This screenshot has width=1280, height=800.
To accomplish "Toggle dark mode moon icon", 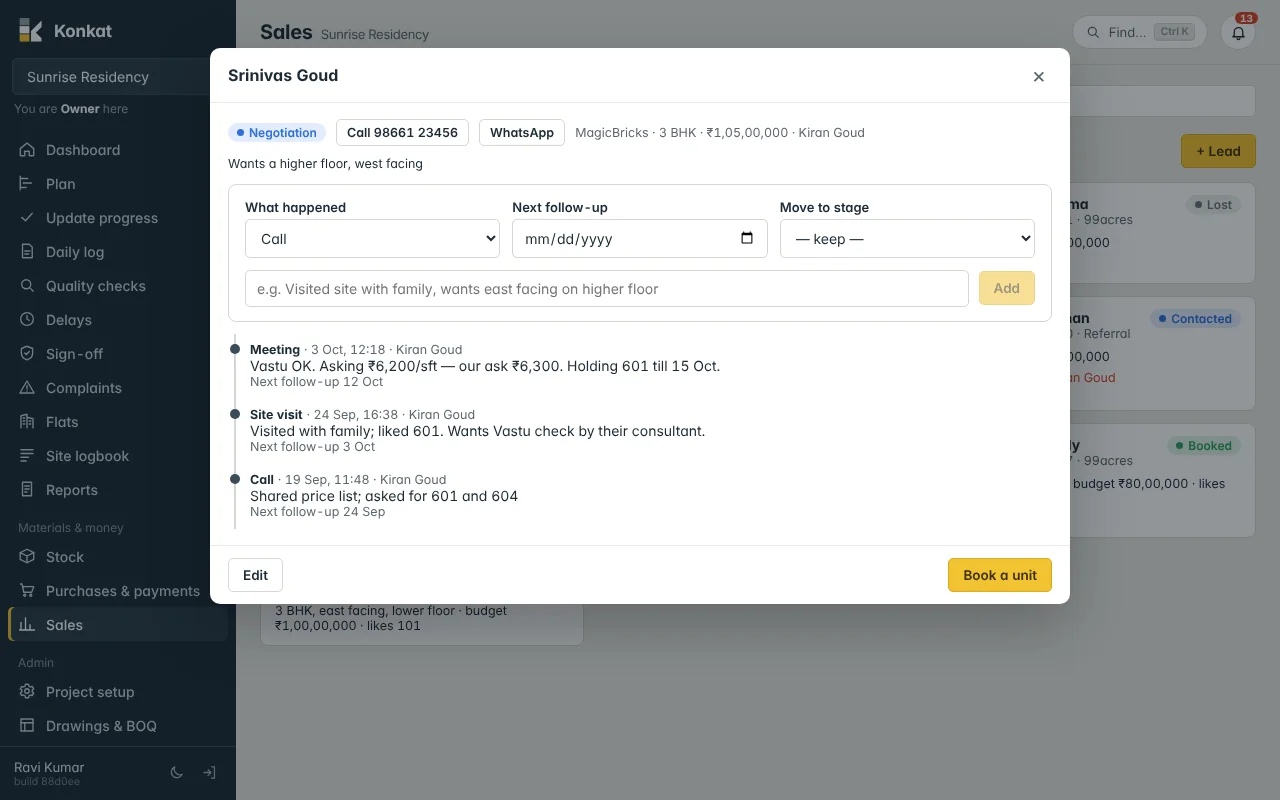I will [177, 773].
